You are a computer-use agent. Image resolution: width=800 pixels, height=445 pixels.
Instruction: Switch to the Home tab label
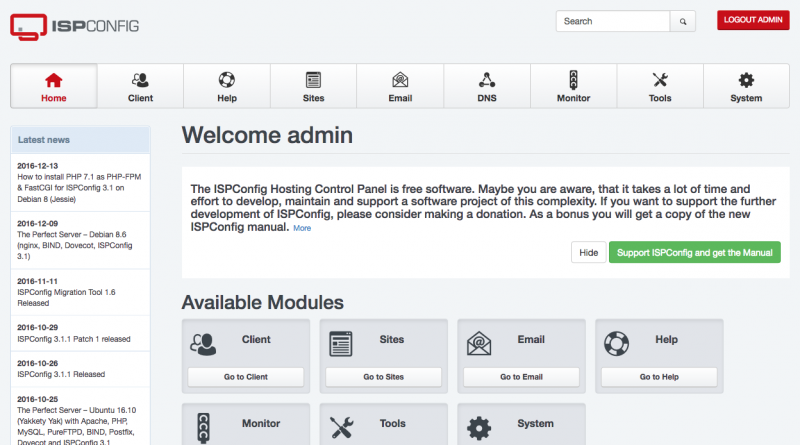point(54,98)
